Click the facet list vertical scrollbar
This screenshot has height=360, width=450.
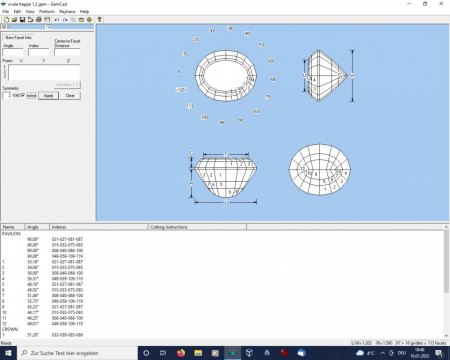point(446,282)
